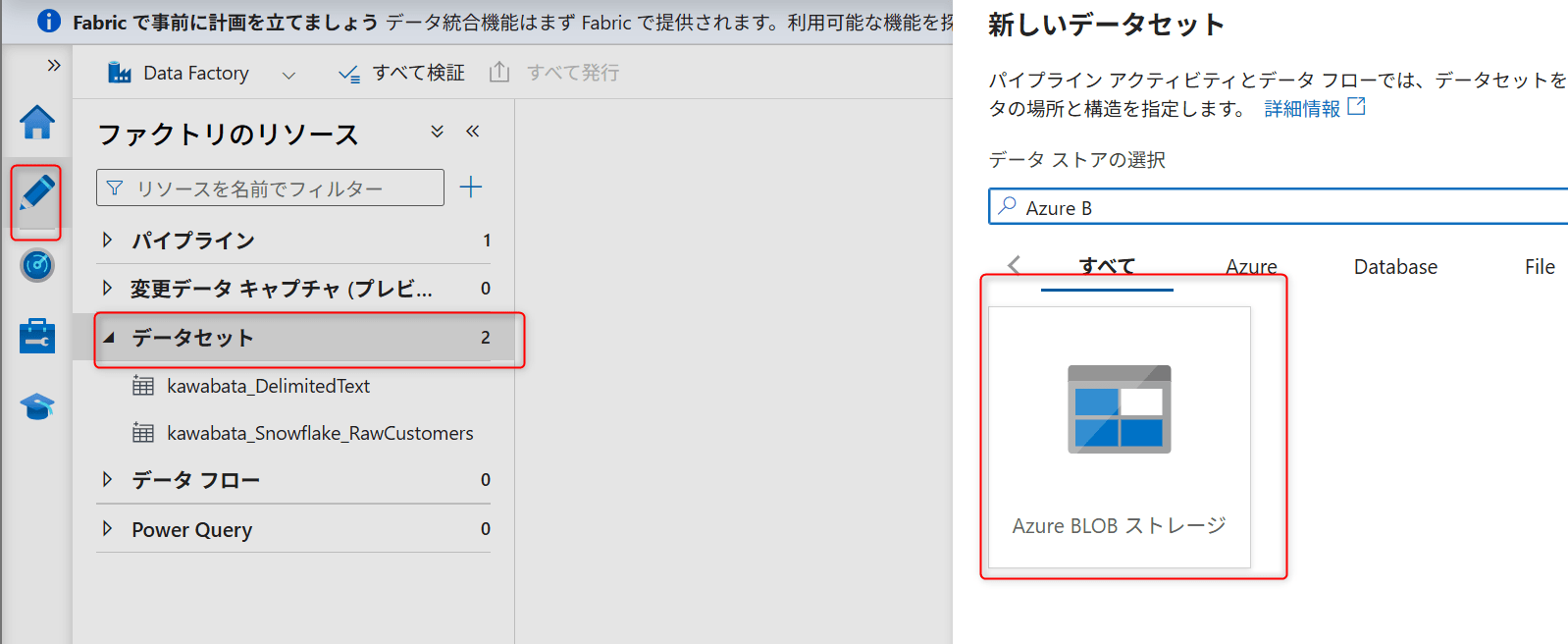1568x644 pixels.
Task: Expand the left sidebar with double chevron
Action: [x=54, y=65]
